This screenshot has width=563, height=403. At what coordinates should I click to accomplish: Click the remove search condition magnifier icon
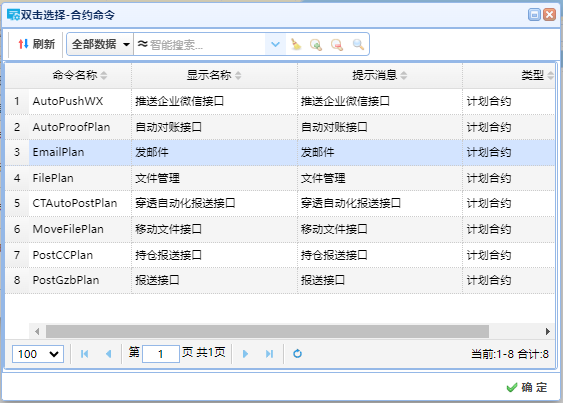click(x=337, y=45)
